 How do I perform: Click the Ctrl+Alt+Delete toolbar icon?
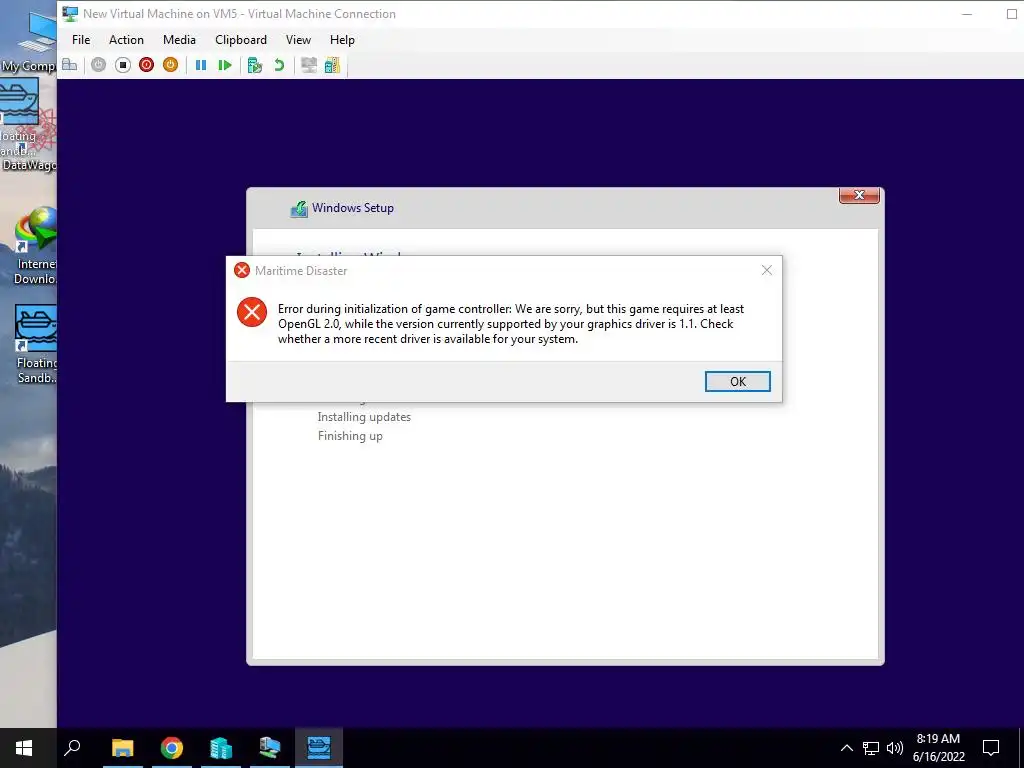(70, 65)
